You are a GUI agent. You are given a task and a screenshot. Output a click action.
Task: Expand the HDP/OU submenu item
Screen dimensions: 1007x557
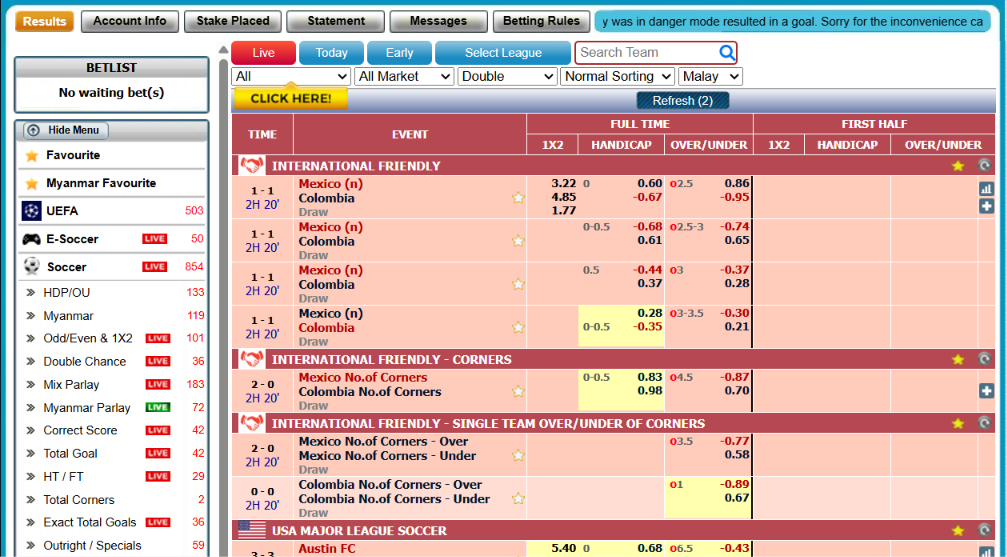(x=66, y=292)
